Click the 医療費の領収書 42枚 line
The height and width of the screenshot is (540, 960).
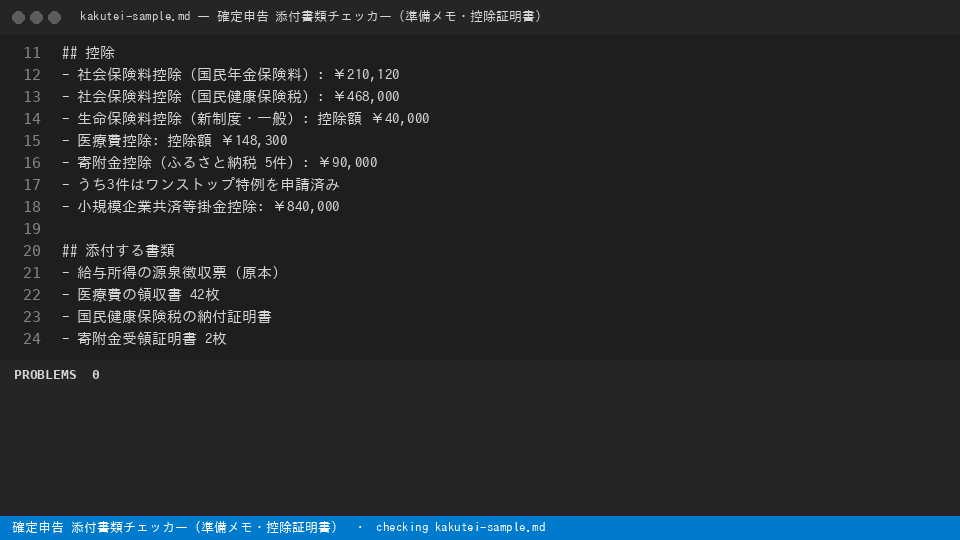pos(141,295)
